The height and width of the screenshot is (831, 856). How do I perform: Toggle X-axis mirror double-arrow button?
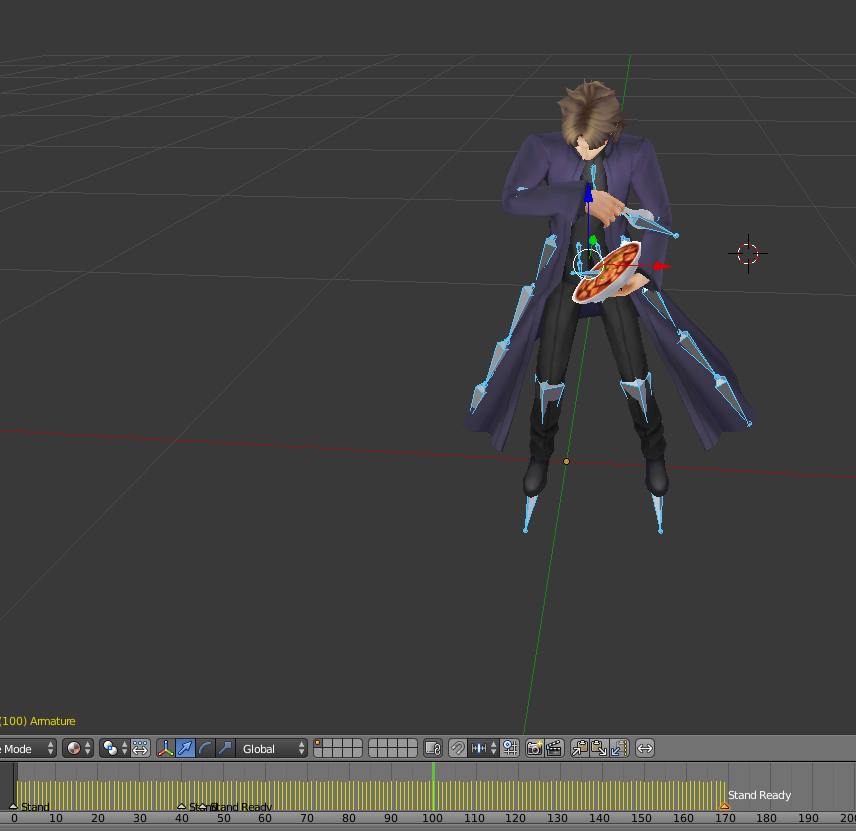coord(645,749)
